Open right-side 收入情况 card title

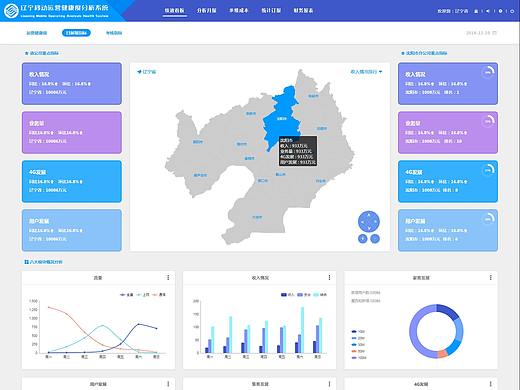pos(415,74)
